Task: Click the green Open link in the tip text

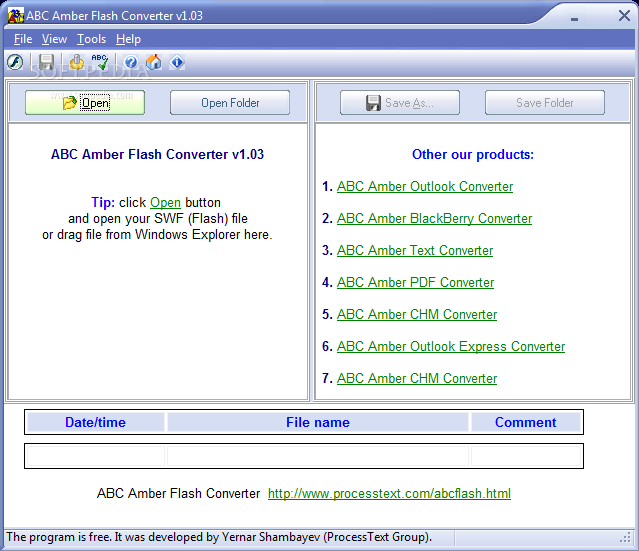Action: click(165, 203)
